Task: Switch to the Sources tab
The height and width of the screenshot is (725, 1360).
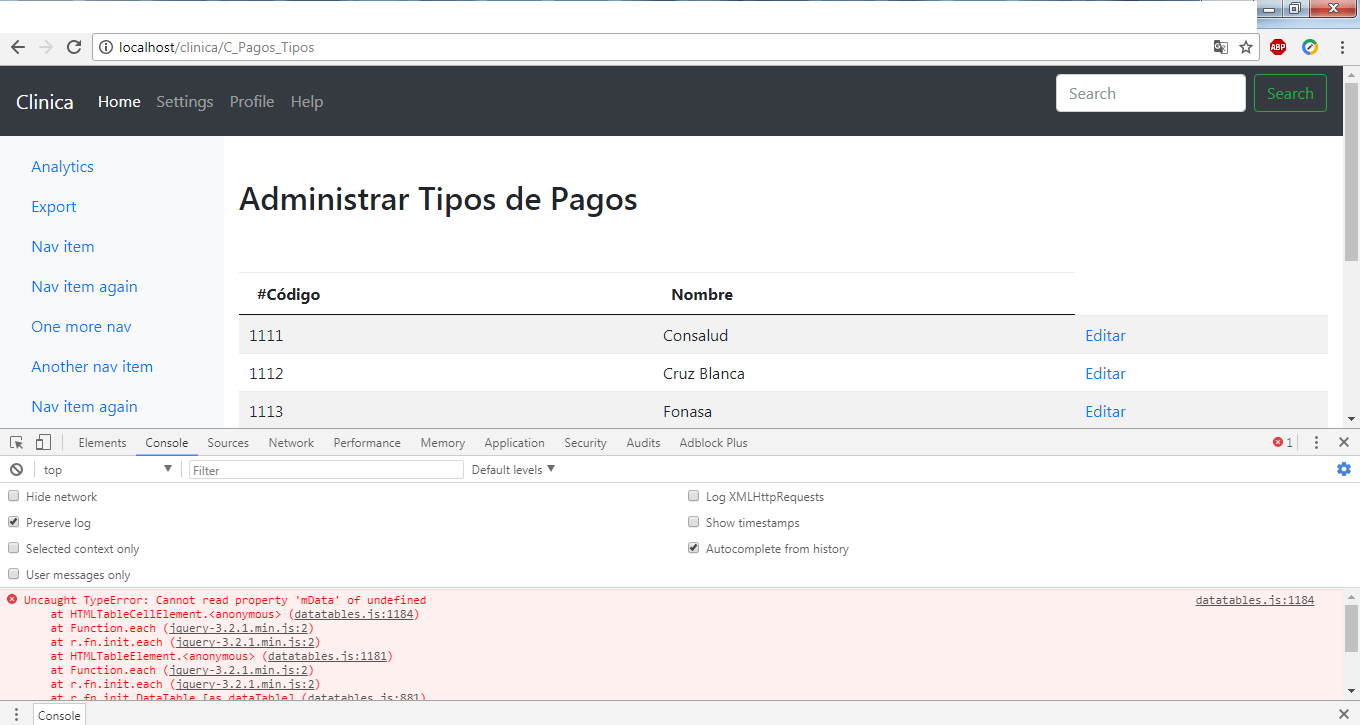Action: 228,441
